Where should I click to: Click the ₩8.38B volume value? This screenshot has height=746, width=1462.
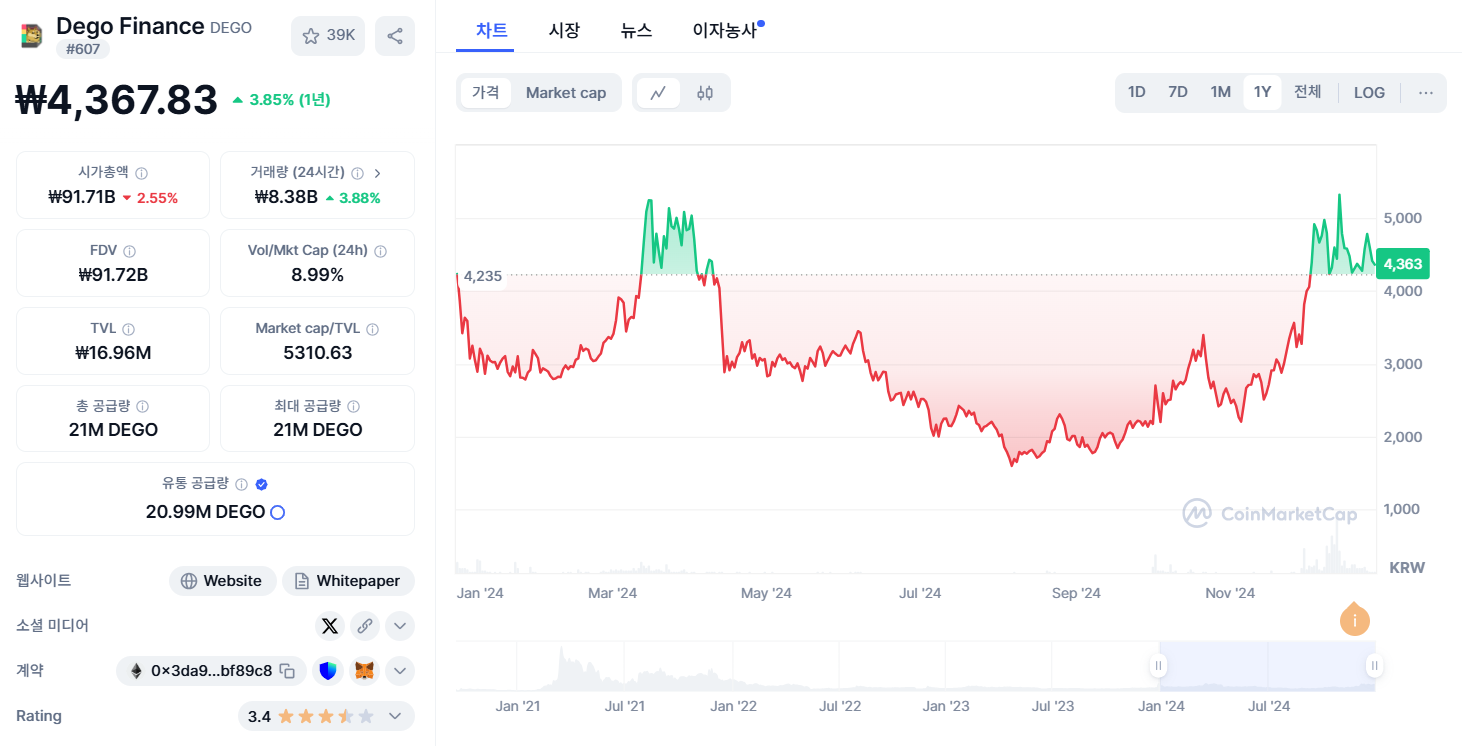[x=286, y=197]
